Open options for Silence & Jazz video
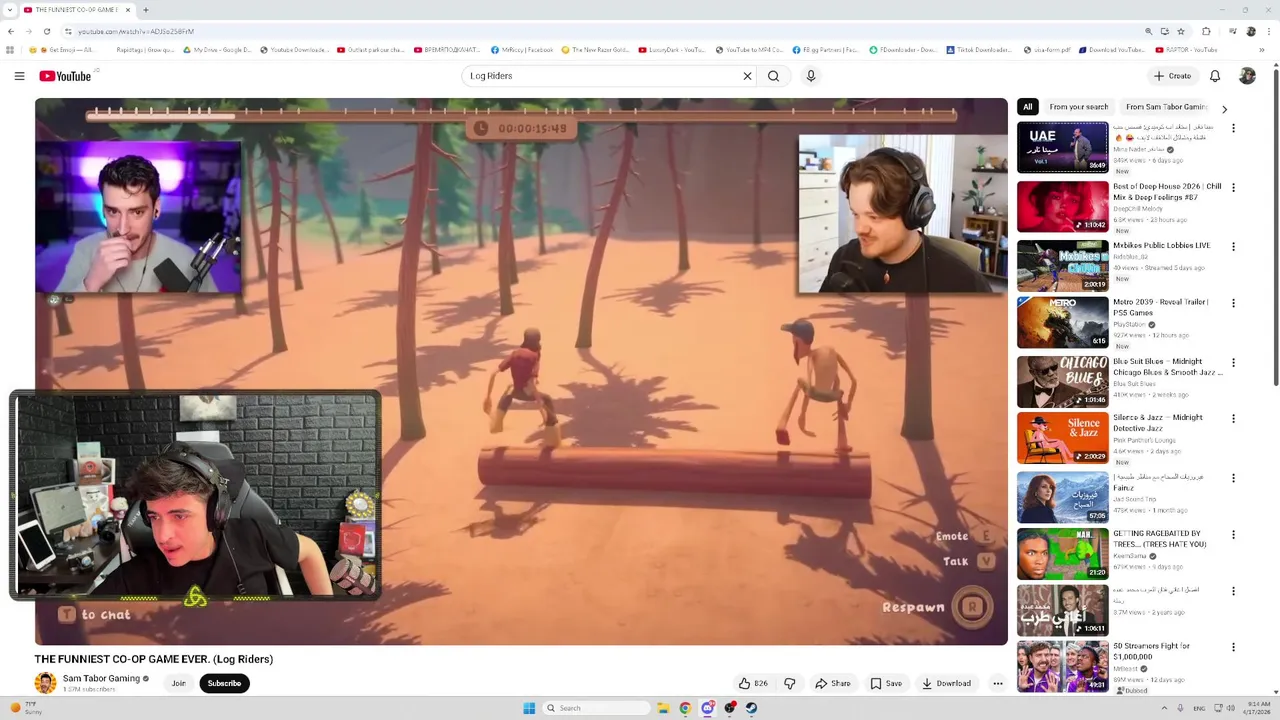The height and width of the screenshot is (720, 1280). pos(1233,418)
